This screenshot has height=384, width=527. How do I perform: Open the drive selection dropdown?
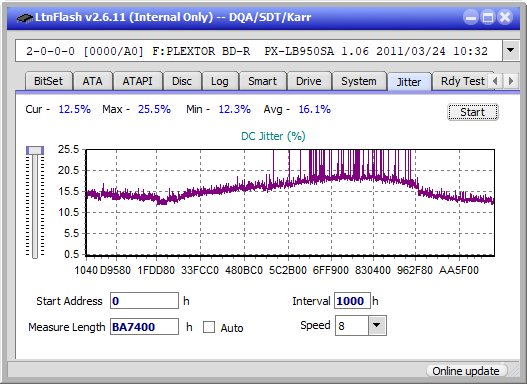click(511, 51)
